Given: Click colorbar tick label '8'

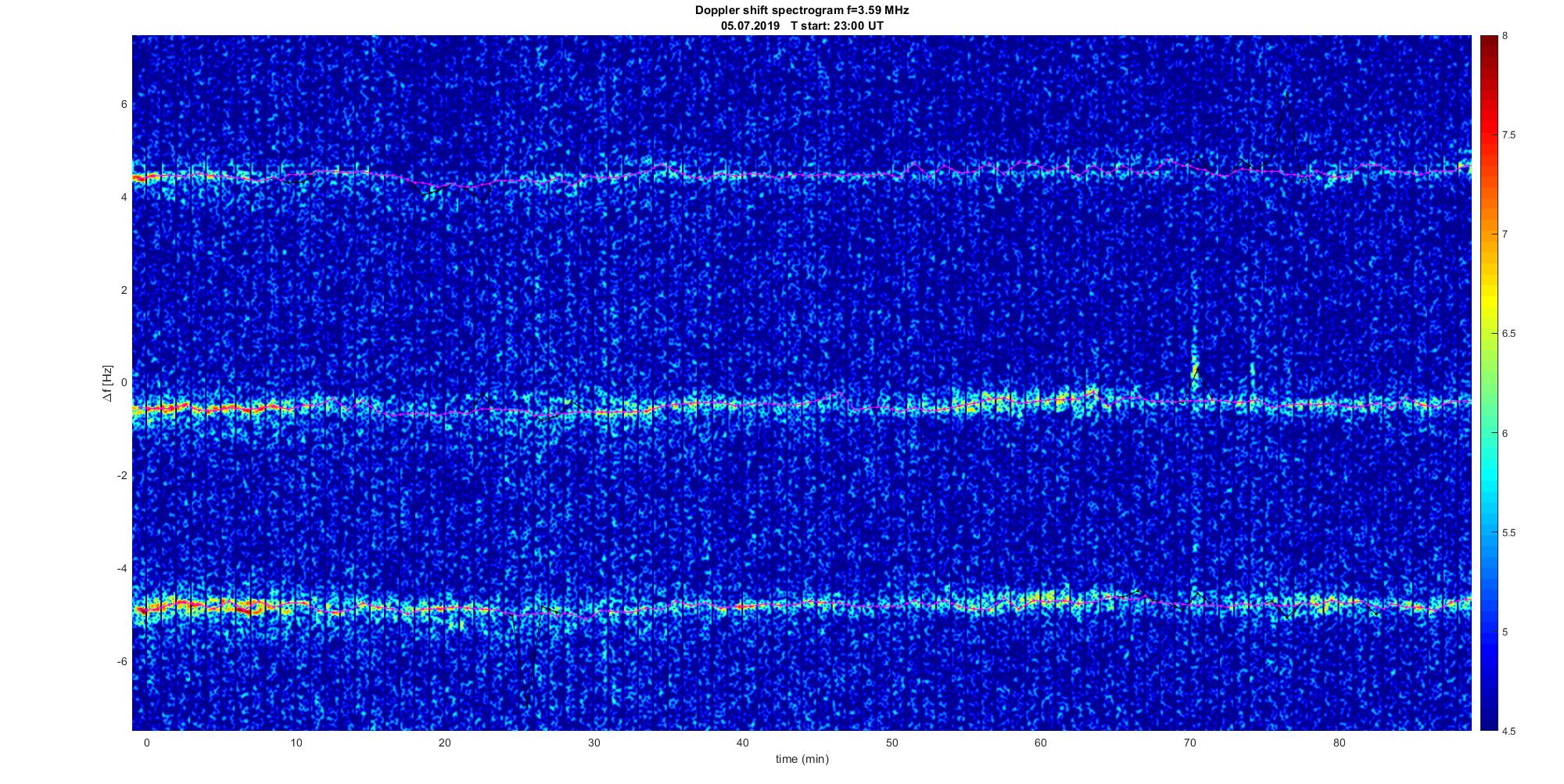Looking at the screenshot, I should [x=1505, y=36].
